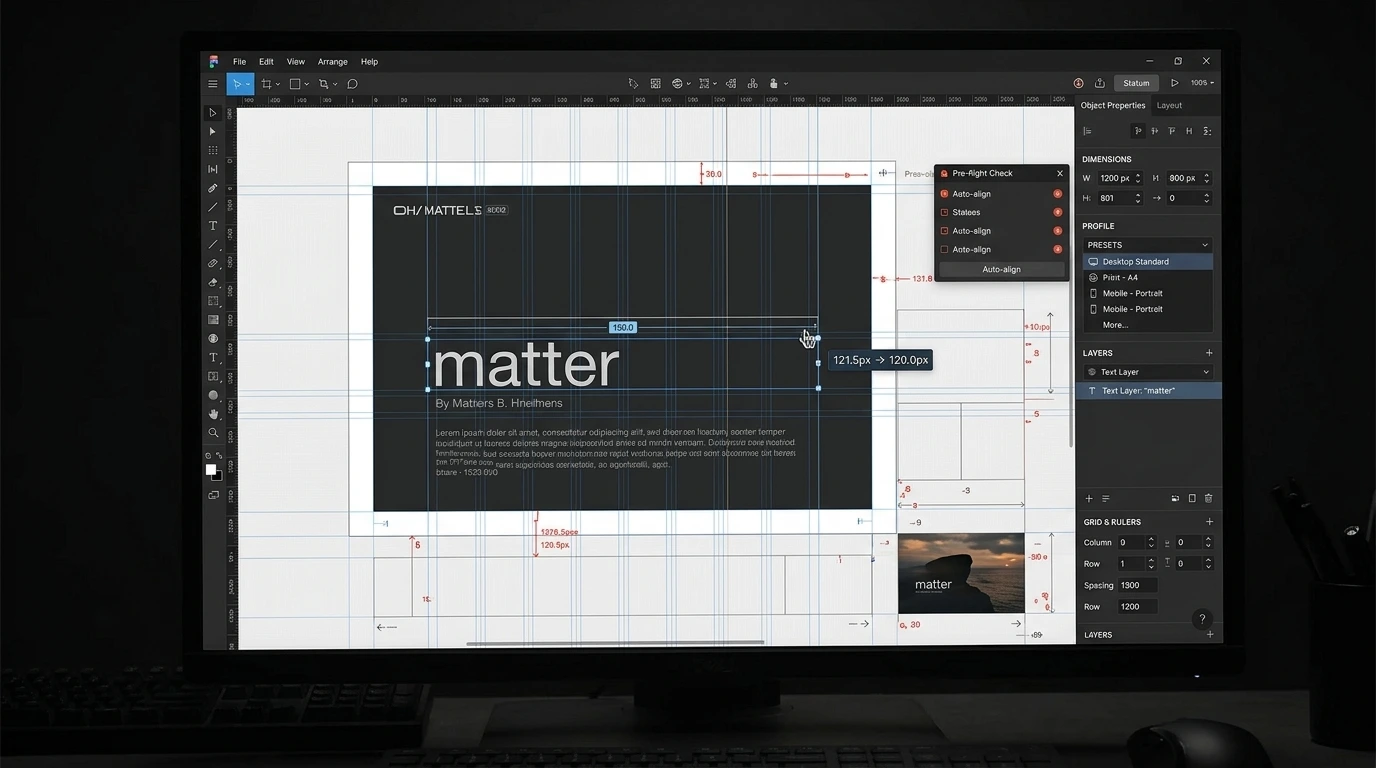This screenshot has width=1376, height=768.
Task: Click the hamburger menu icon
Action: [213, 84]
